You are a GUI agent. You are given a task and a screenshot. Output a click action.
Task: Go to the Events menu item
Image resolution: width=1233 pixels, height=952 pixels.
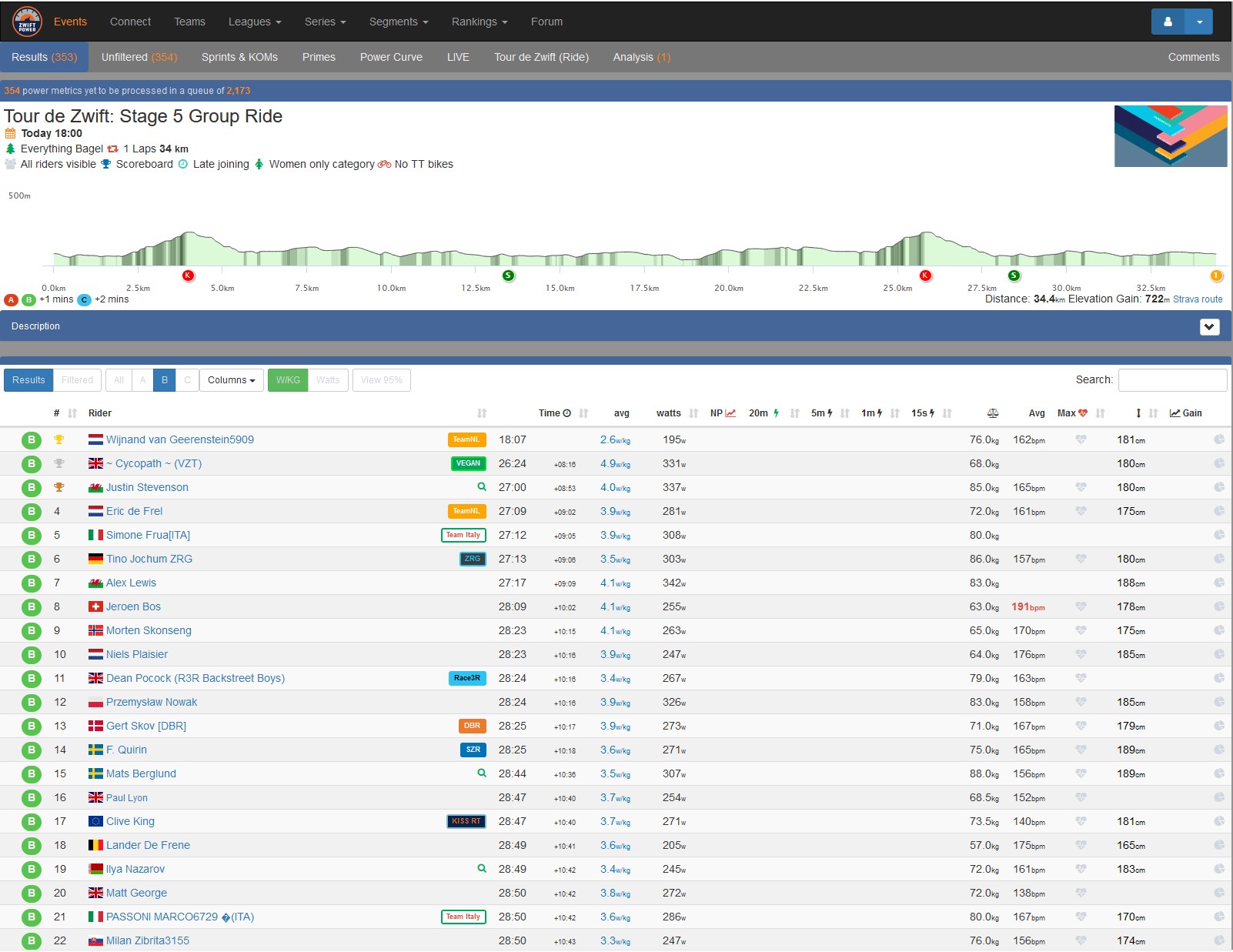tap(70, 22)
